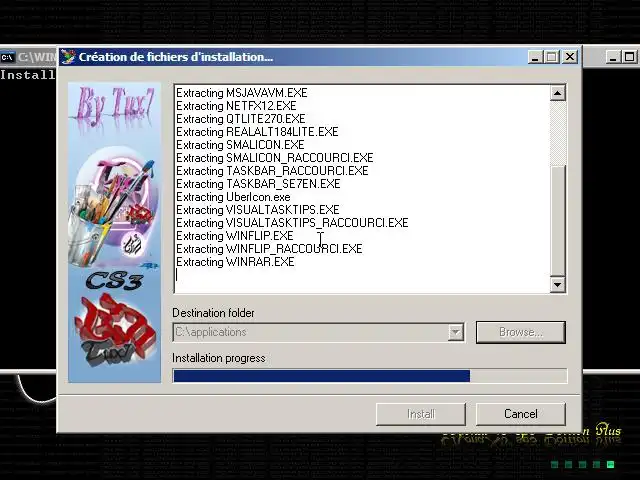
Task: Select line 'Extracting TASKBAR_RACCOURCI.EXE'
Action: pyautogui.click(x=272, y=171)
